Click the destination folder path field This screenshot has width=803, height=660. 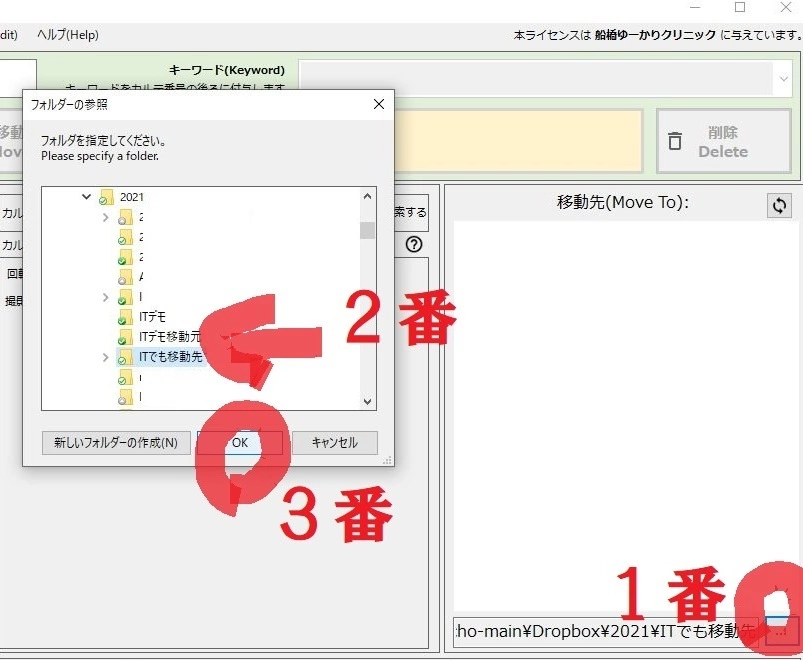pos(605,631)
